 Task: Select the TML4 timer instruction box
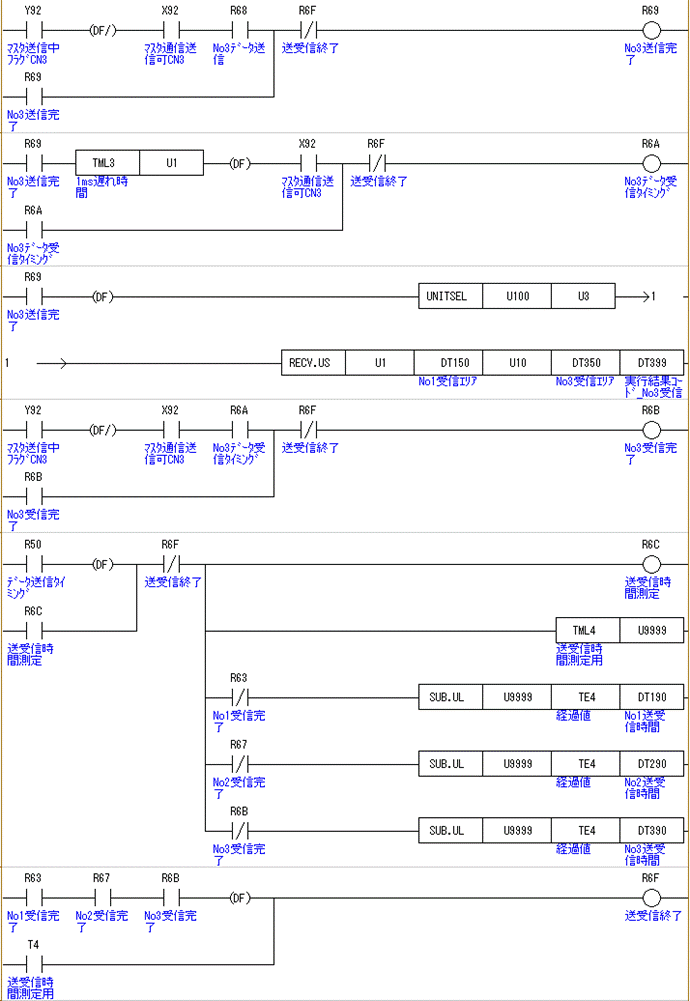[585, 631]
